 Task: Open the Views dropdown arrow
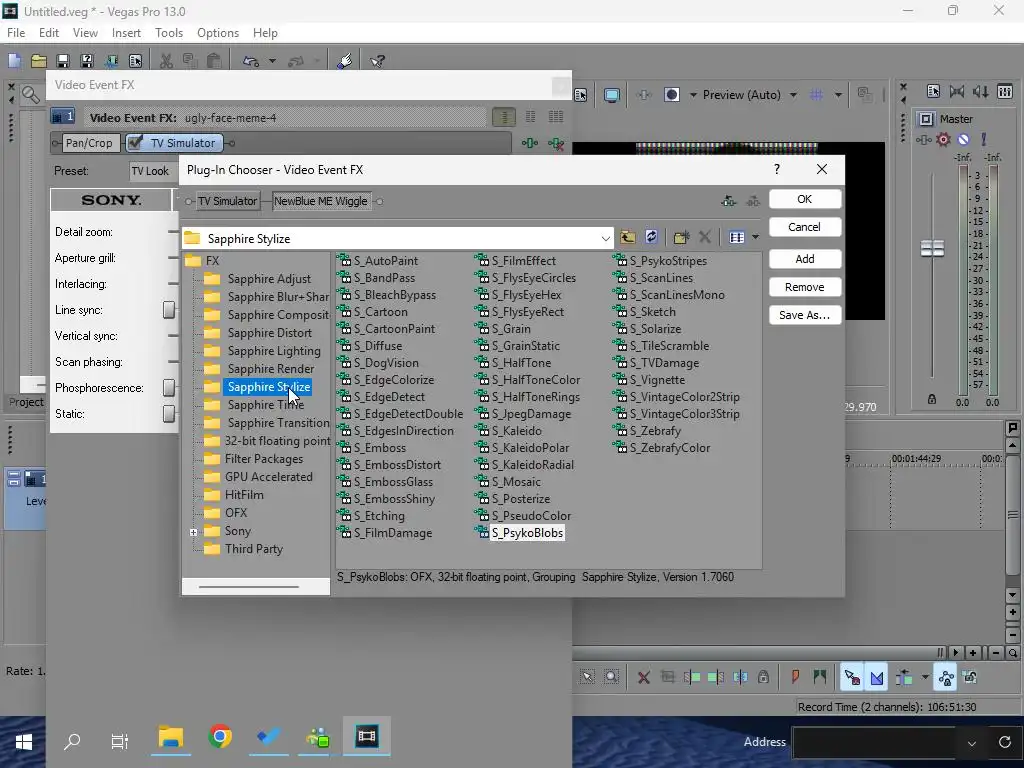[756, 237]
